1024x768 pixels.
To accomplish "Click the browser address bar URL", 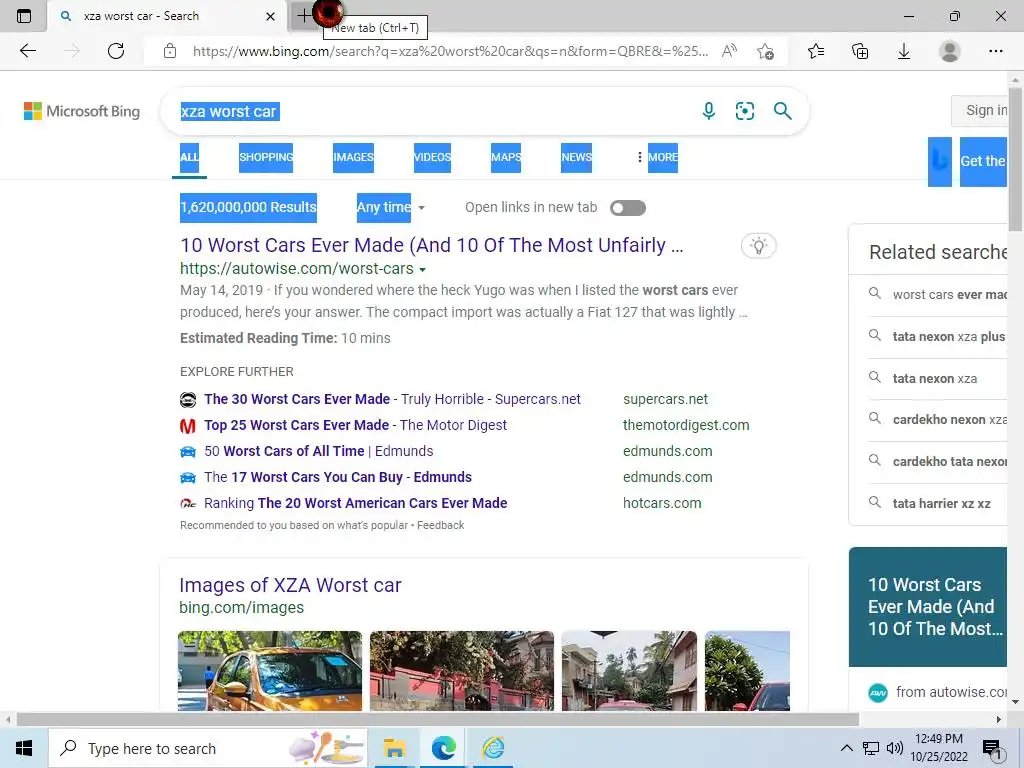I will (451, 51).
